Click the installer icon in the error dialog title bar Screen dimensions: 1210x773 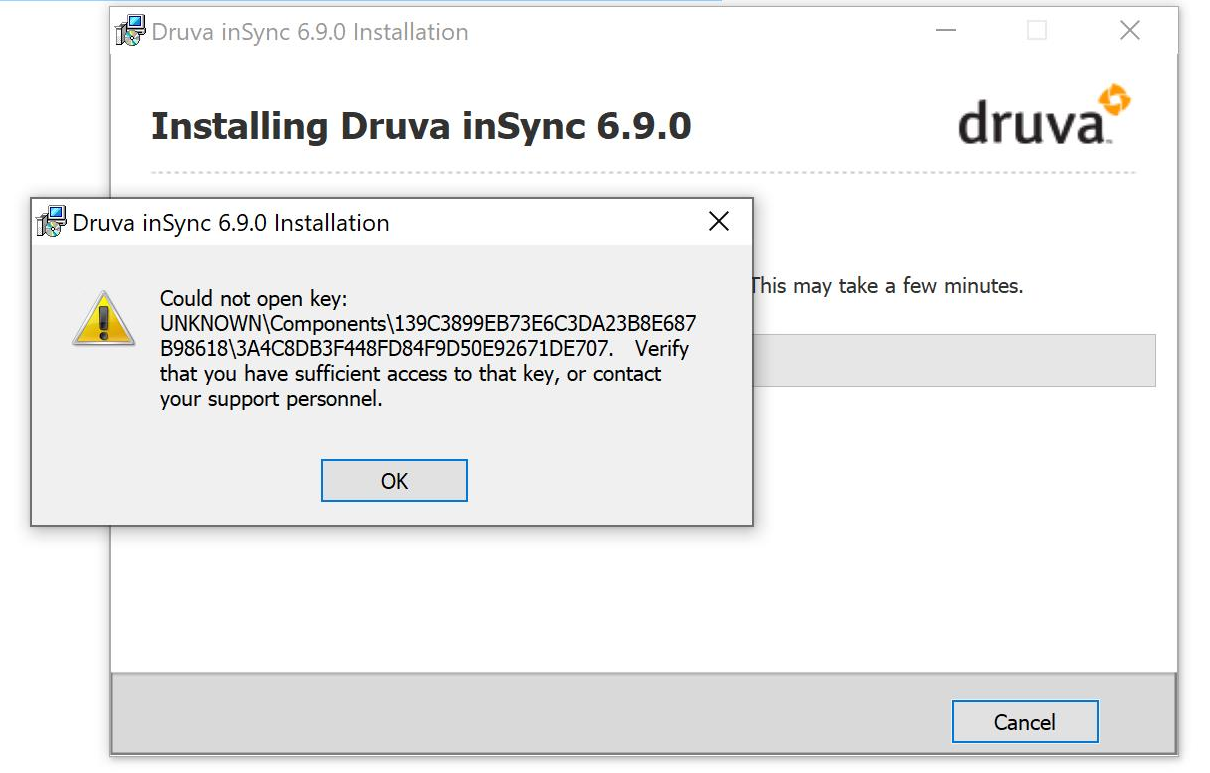point(51,222)
